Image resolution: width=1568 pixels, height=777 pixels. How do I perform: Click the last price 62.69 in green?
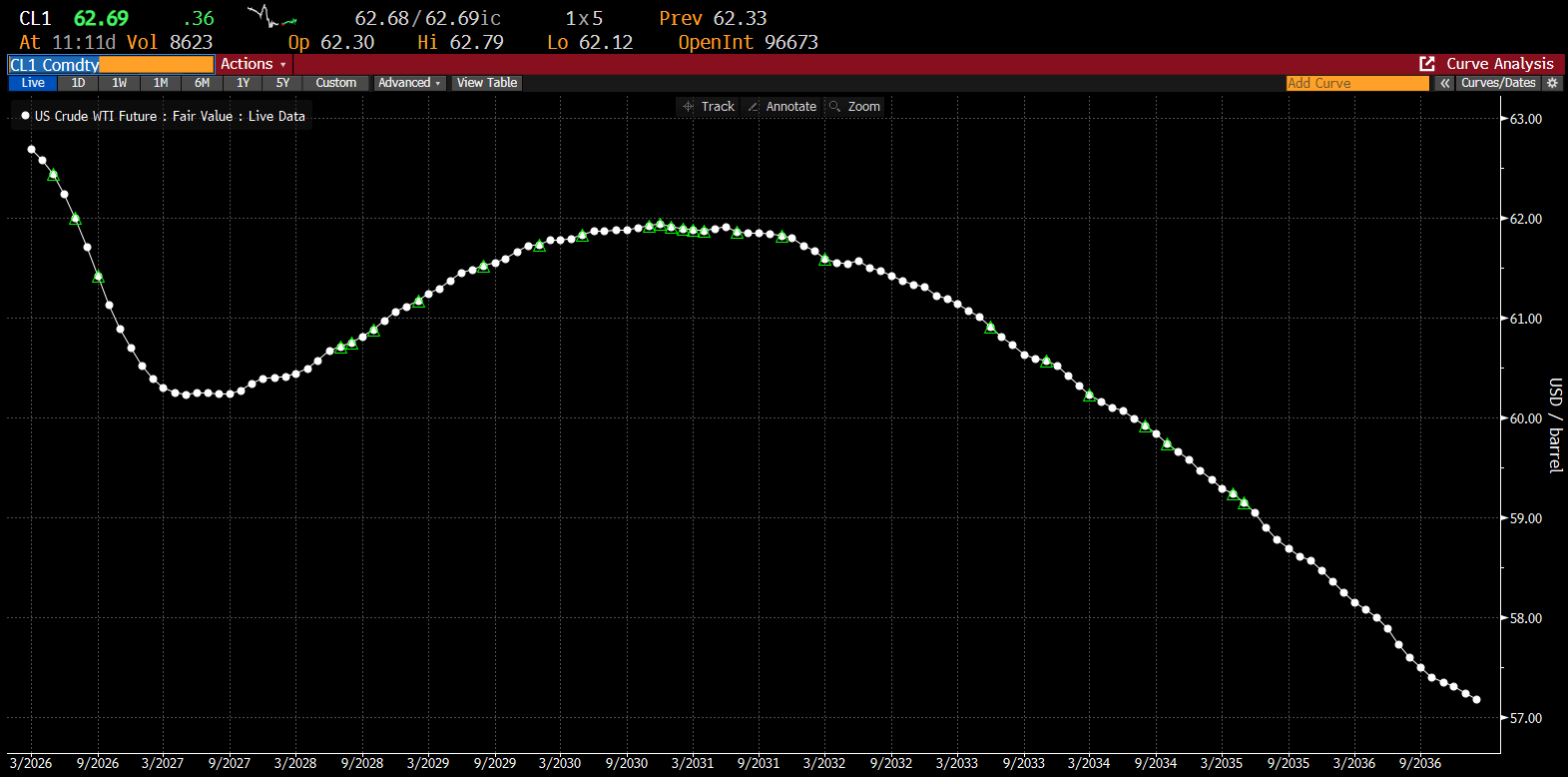click(101, 18)
